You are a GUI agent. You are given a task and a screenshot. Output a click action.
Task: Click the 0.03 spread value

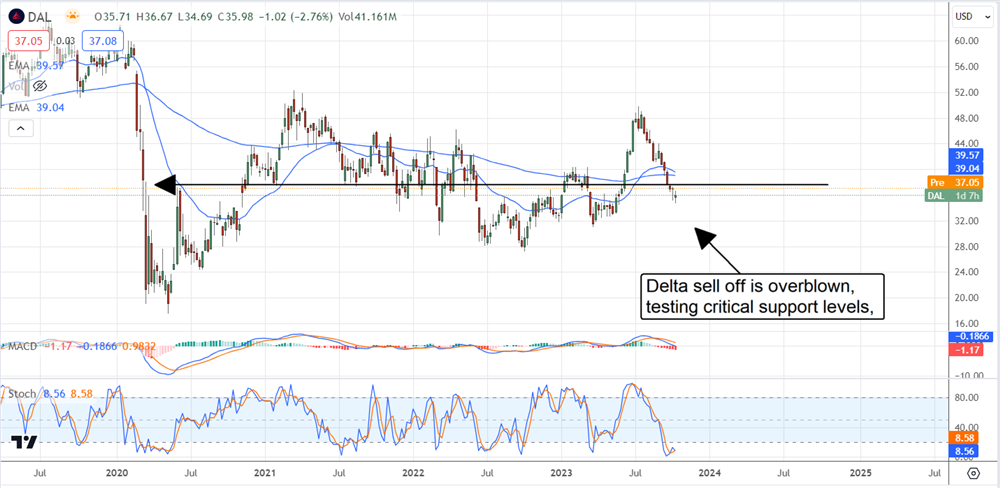(x=66, y=41)
